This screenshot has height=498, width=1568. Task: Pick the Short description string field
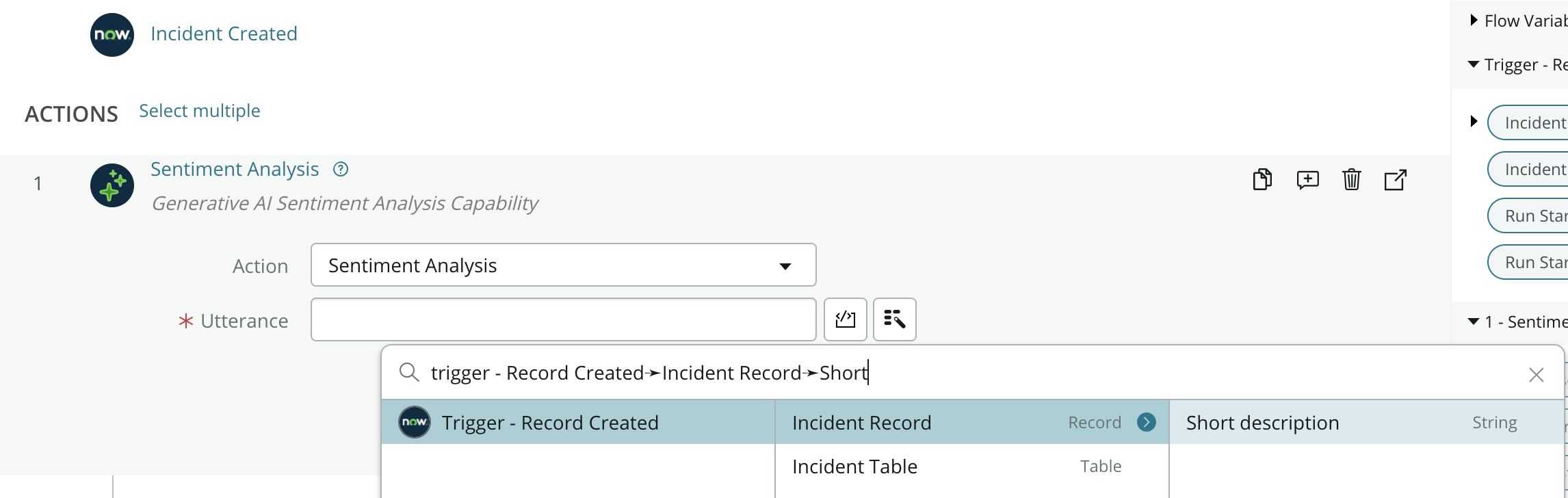pos(1367,422)
